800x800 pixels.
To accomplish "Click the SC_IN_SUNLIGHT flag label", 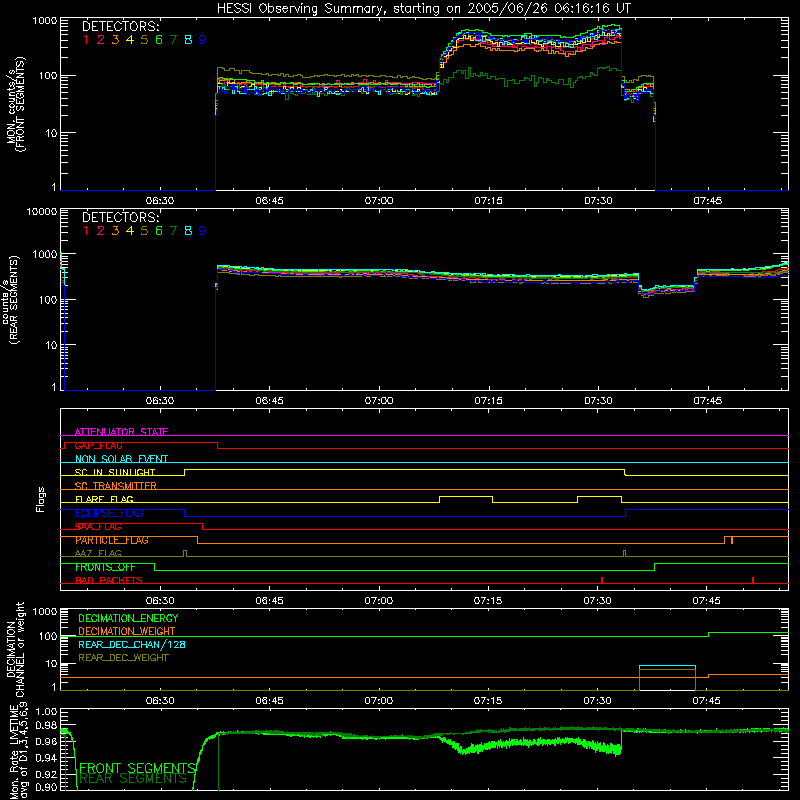I will 115,472.
